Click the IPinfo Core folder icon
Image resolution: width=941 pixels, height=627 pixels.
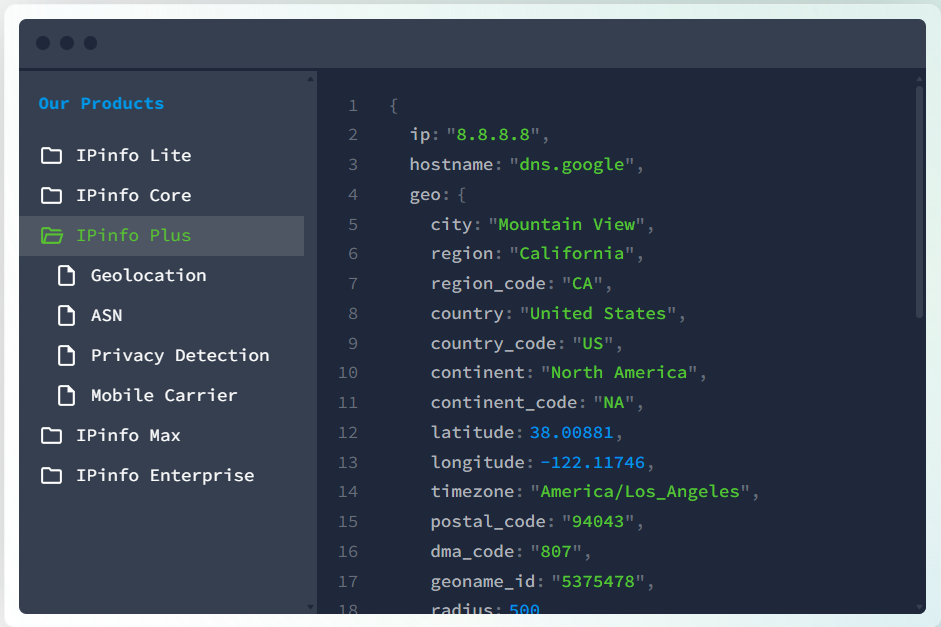pos(51,196)
